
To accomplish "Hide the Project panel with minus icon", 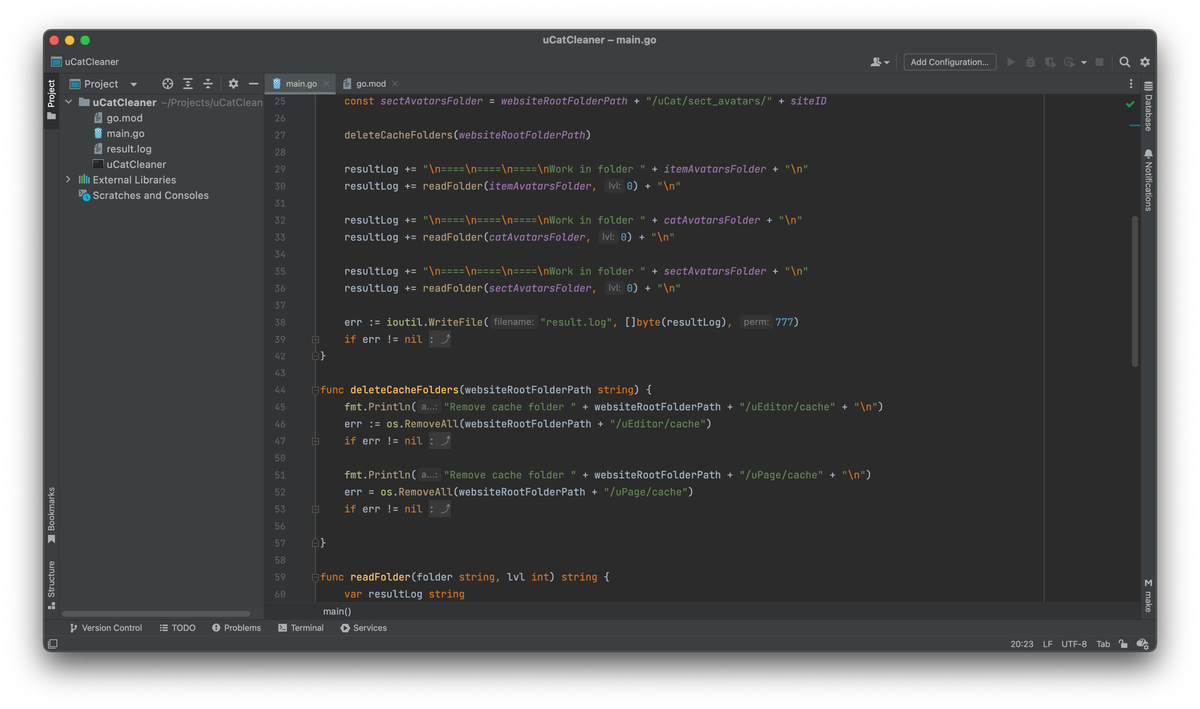I will (253, 84).
